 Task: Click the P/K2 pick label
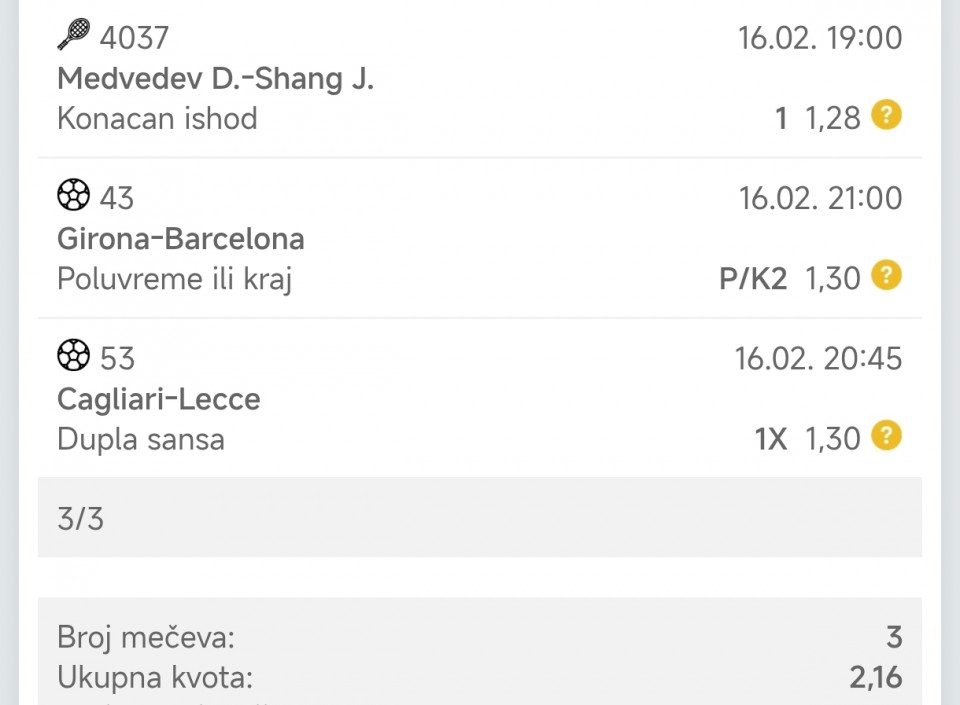pyautogui.click(x=753, y=279)
